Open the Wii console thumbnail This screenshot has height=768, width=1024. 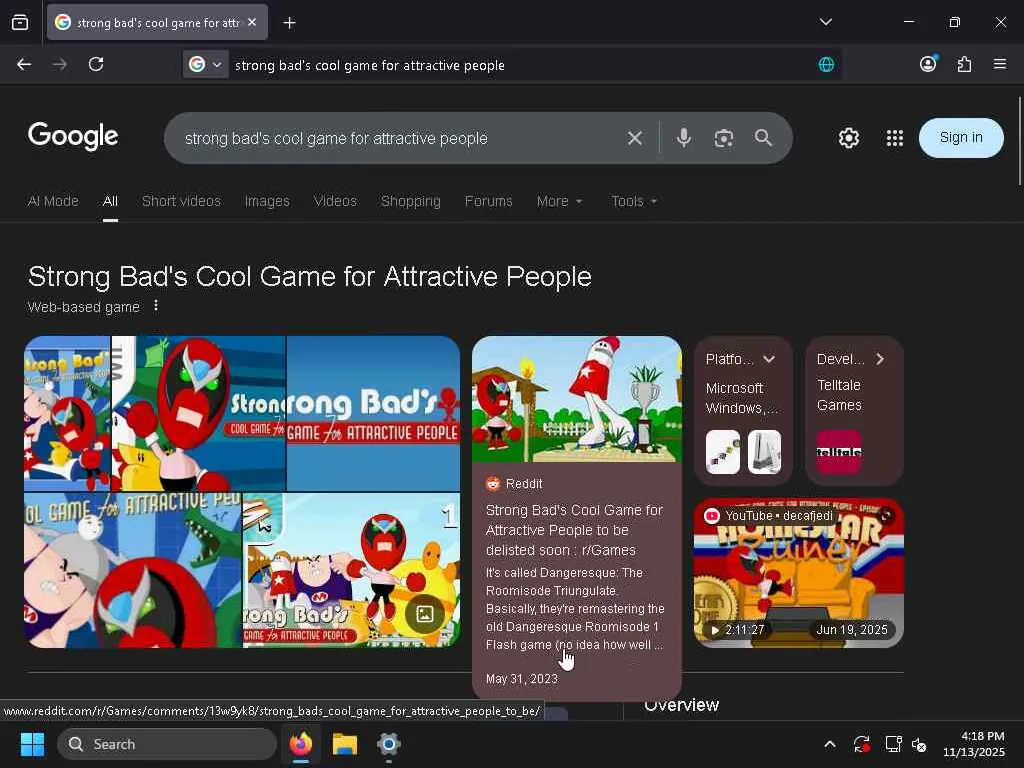(x=764, y=452)
